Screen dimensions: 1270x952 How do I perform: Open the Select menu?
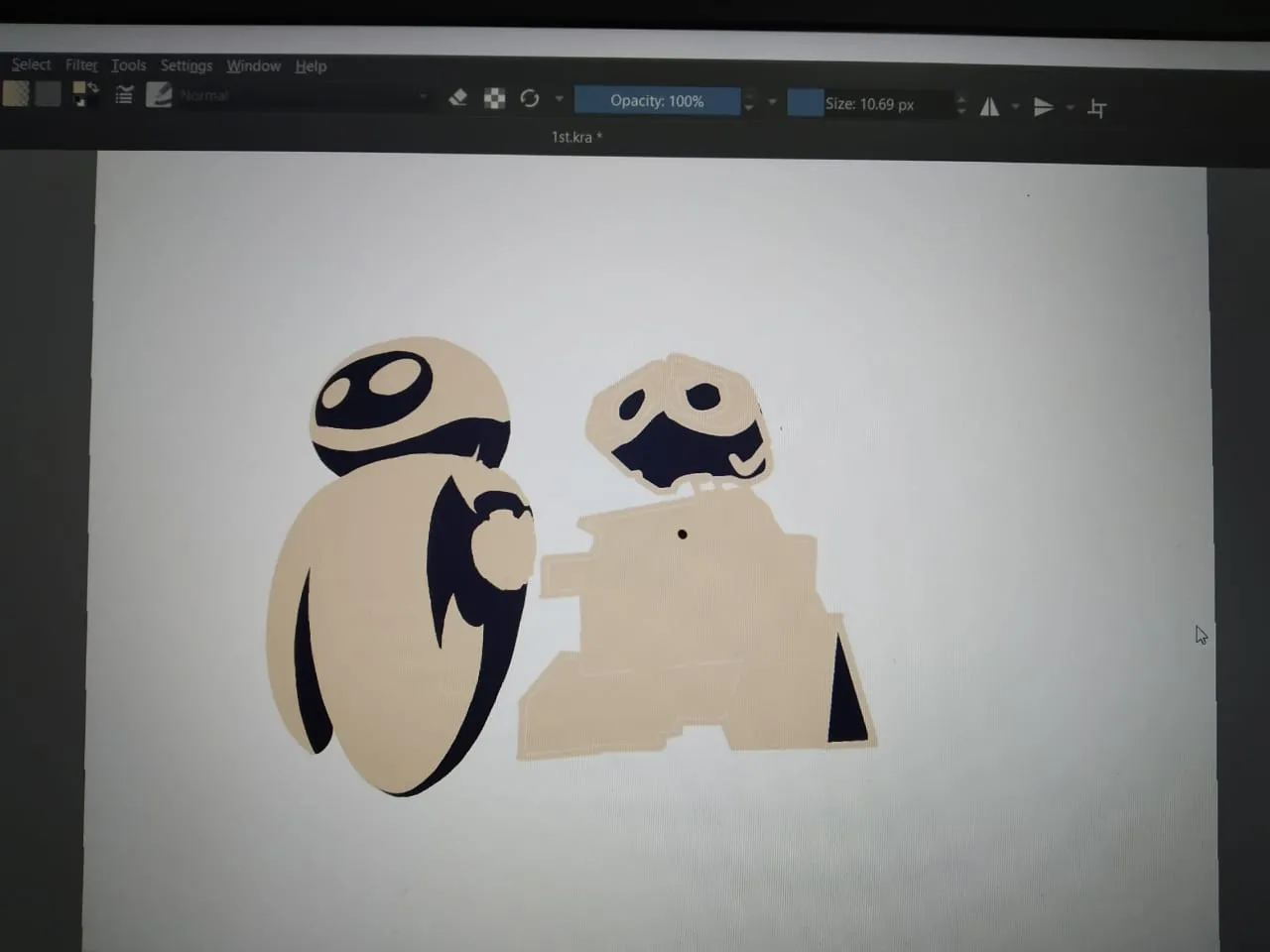31,64
